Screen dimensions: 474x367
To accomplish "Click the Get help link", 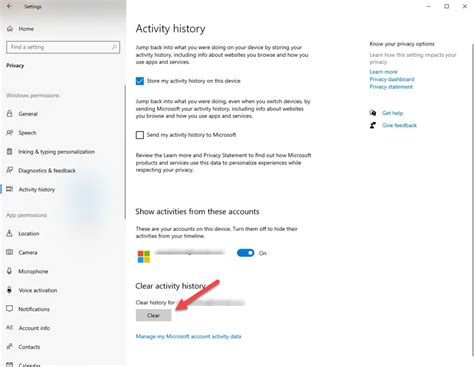I will [392, 113].
